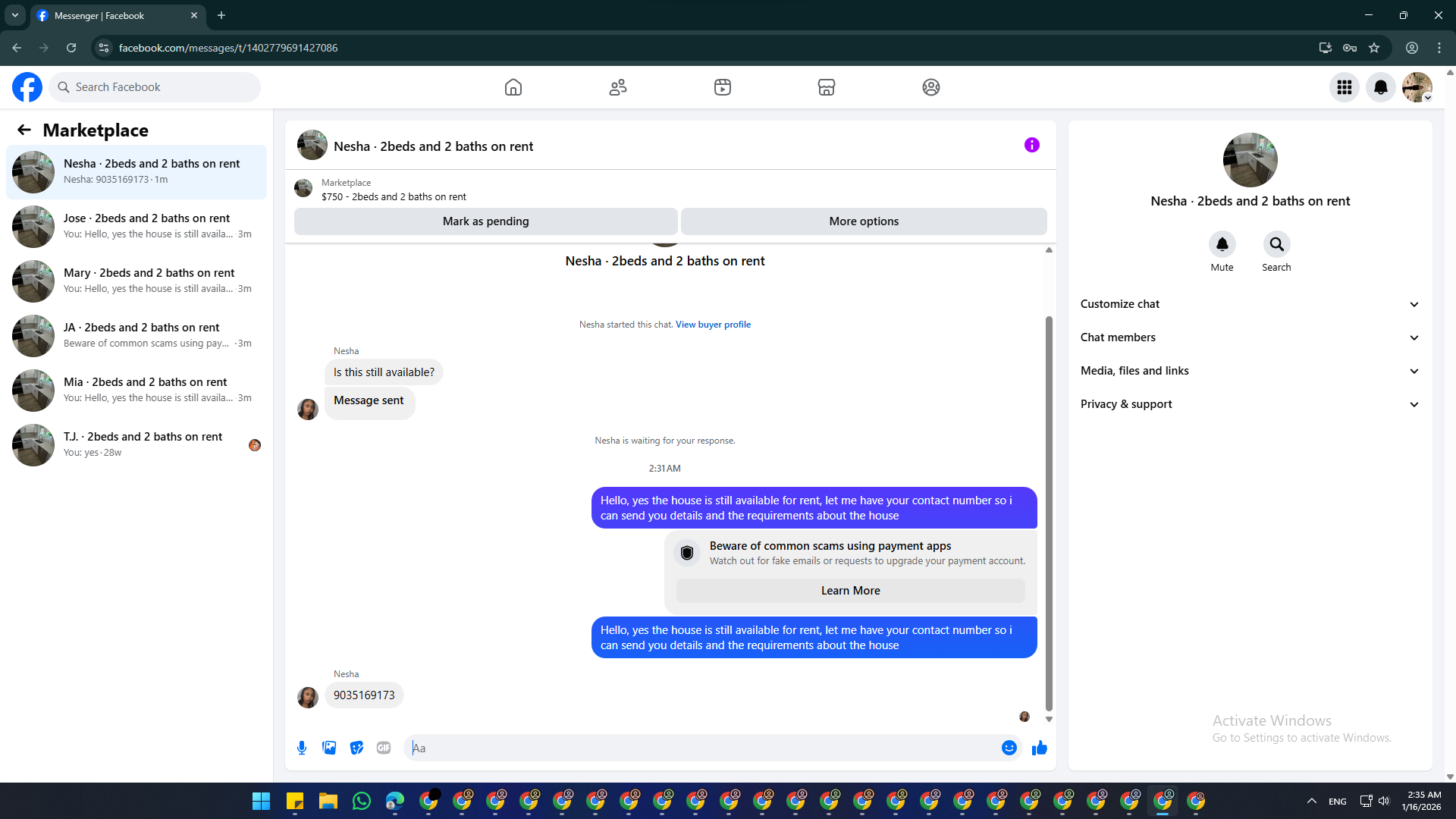The width and height of the screenshot is (1456, 819).
Task: Open WhatsApp from the Windows taskbar
Action: click(362, 801)
